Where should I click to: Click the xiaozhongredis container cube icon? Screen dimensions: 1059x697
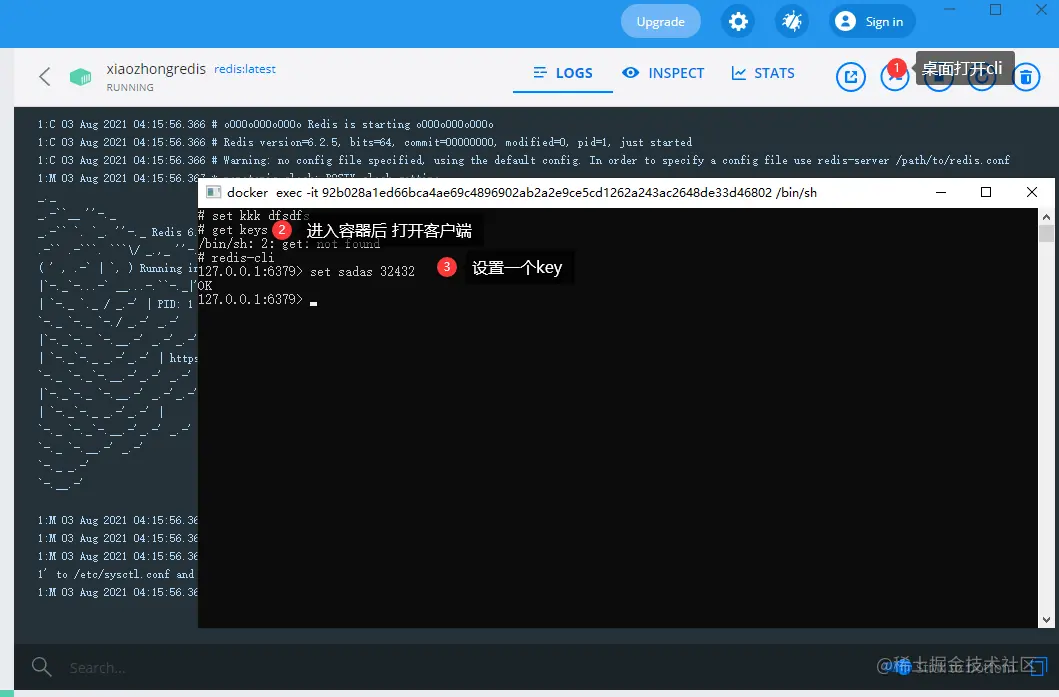click(x=80, y=77)
